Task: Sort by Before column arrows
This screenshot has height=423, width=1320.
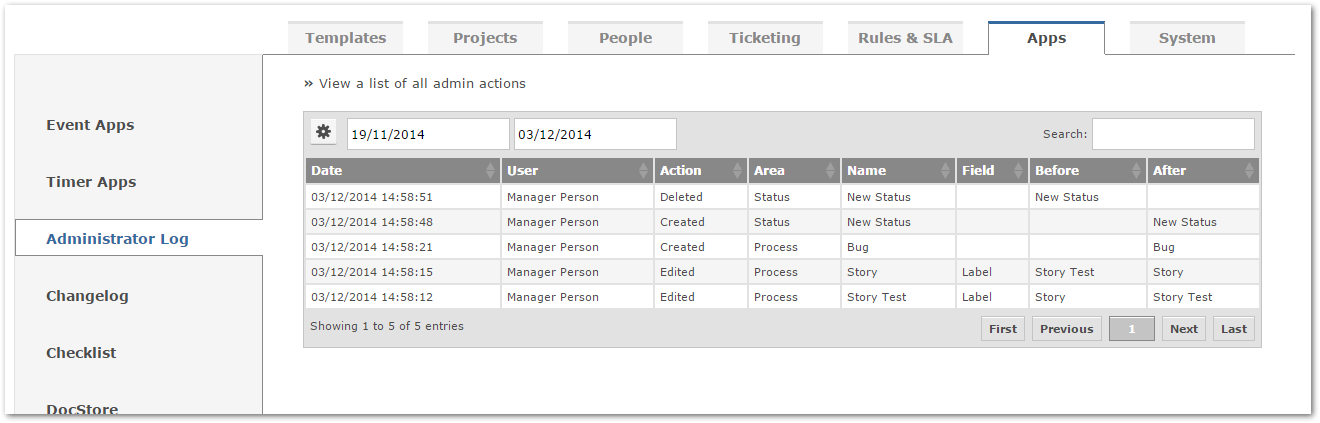Action: 1137,171
